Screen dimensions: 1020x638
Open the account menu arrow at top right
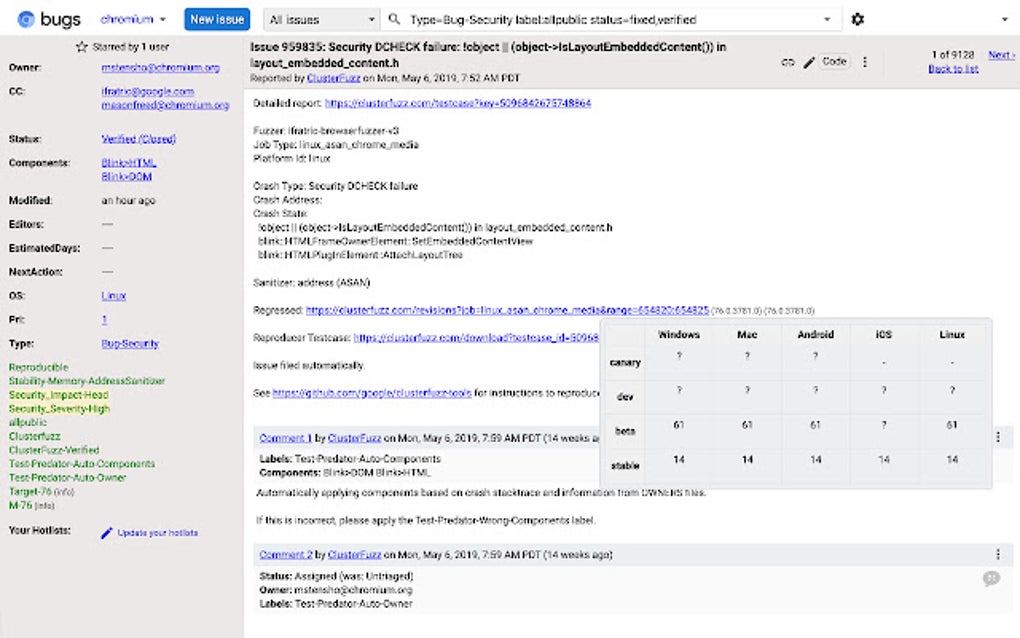(1004, 19)
